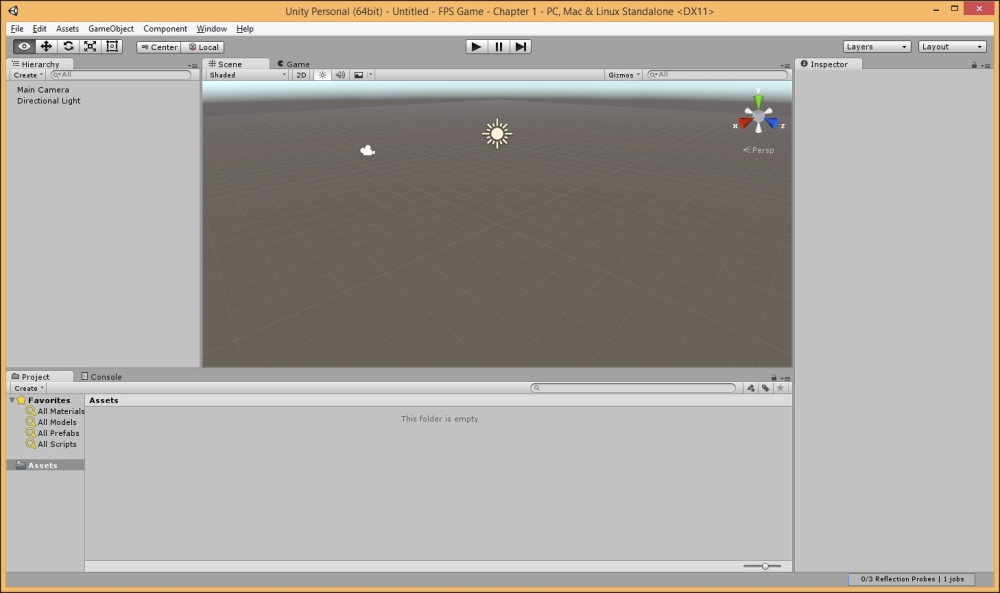Toggle 2D mode in Scene view
The height and width of the screenshot is (593, 1000).
click(x=302, y=74)
